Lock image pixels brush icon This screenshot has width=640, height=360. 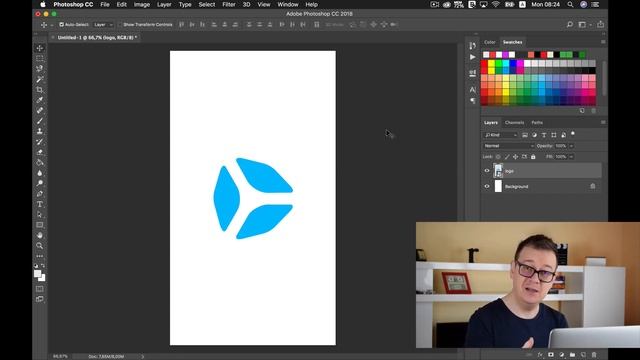coord(507,157)
